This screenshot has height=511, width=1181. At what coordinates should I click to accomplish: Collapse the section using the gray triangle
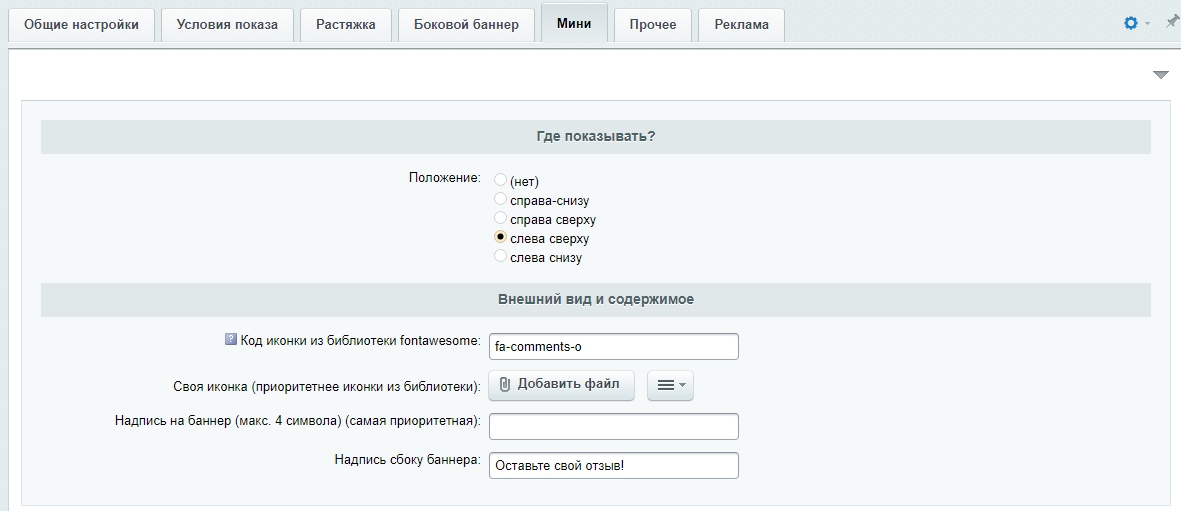pyautogui.click(x=1160, y=75)
